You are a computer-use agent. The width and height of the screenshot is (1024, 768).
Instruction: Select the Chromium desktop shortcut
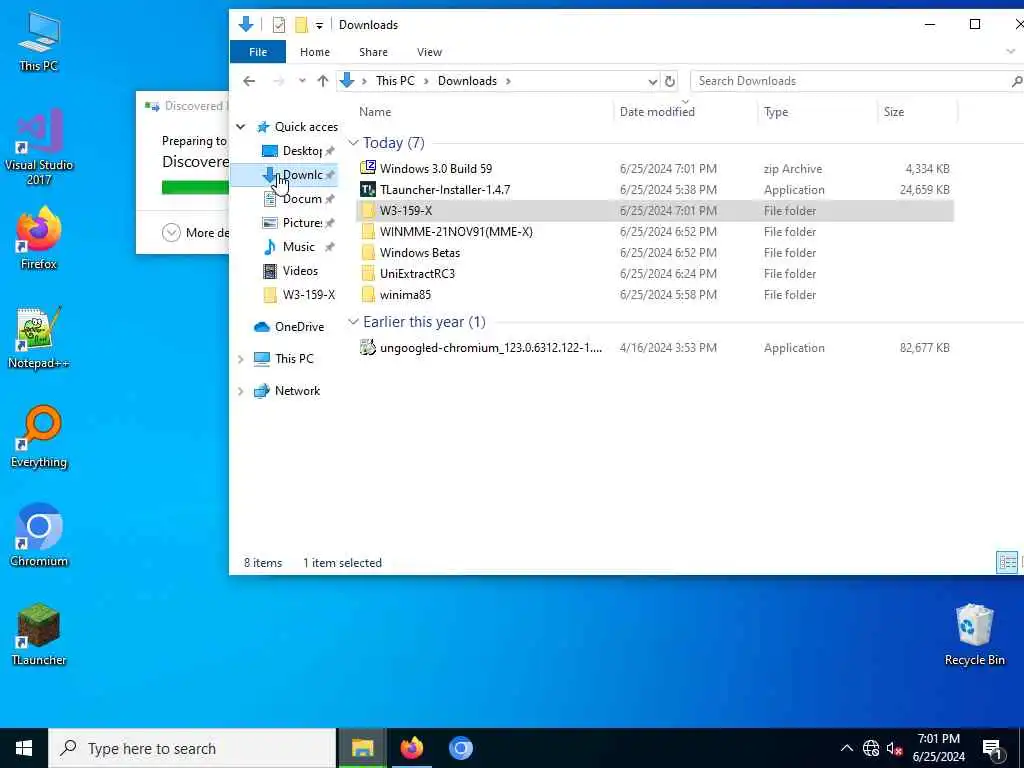[39, 536]
